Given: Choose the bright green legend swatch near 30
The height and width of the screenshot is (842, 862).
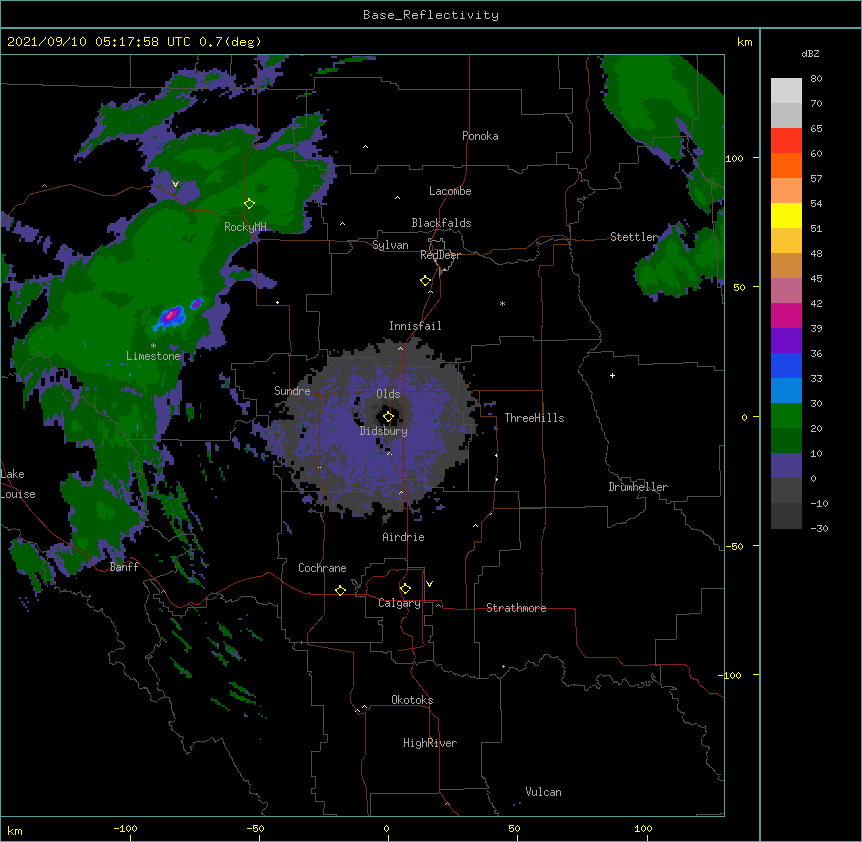Looking at the screenshot, I should click(786, 416).
